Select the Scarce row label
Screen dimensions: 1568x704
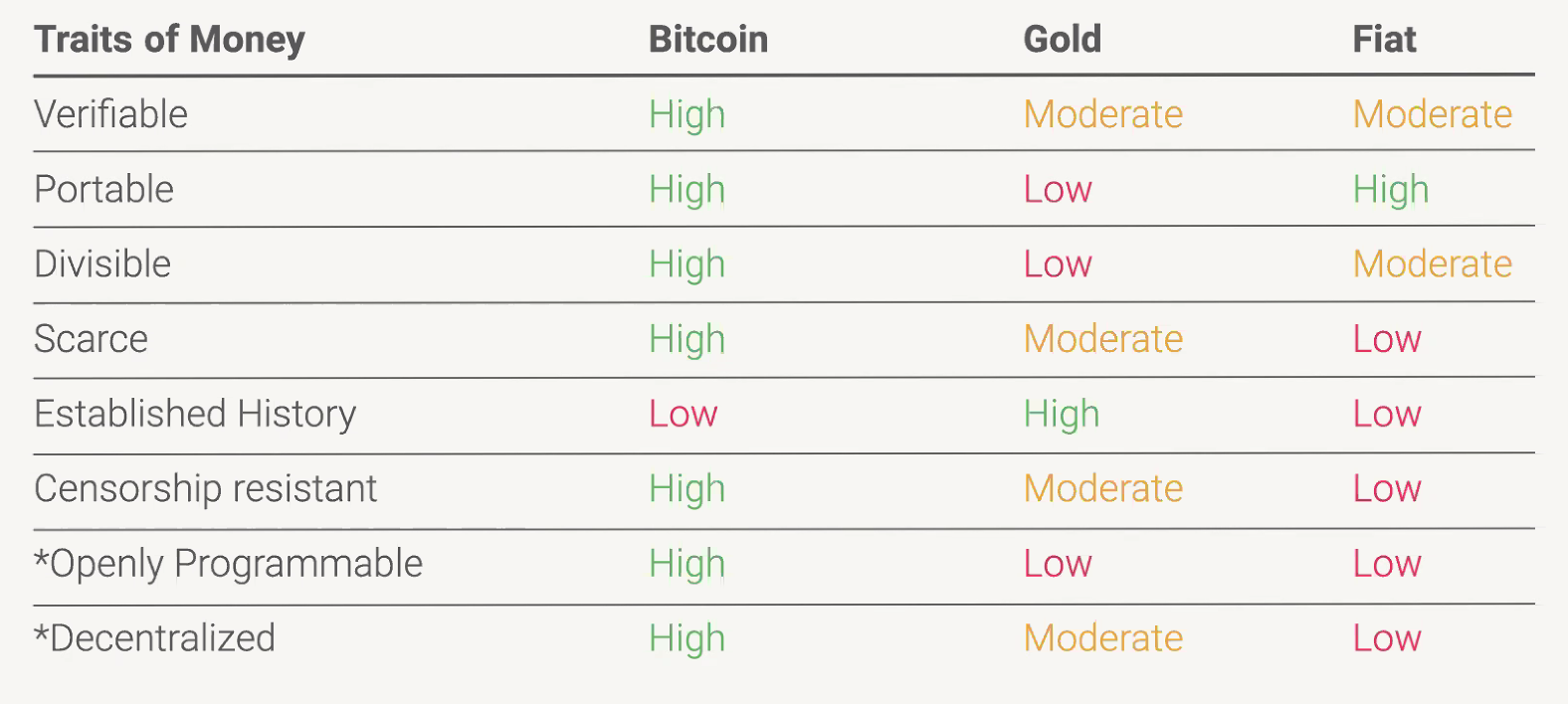tap(91, 339)
